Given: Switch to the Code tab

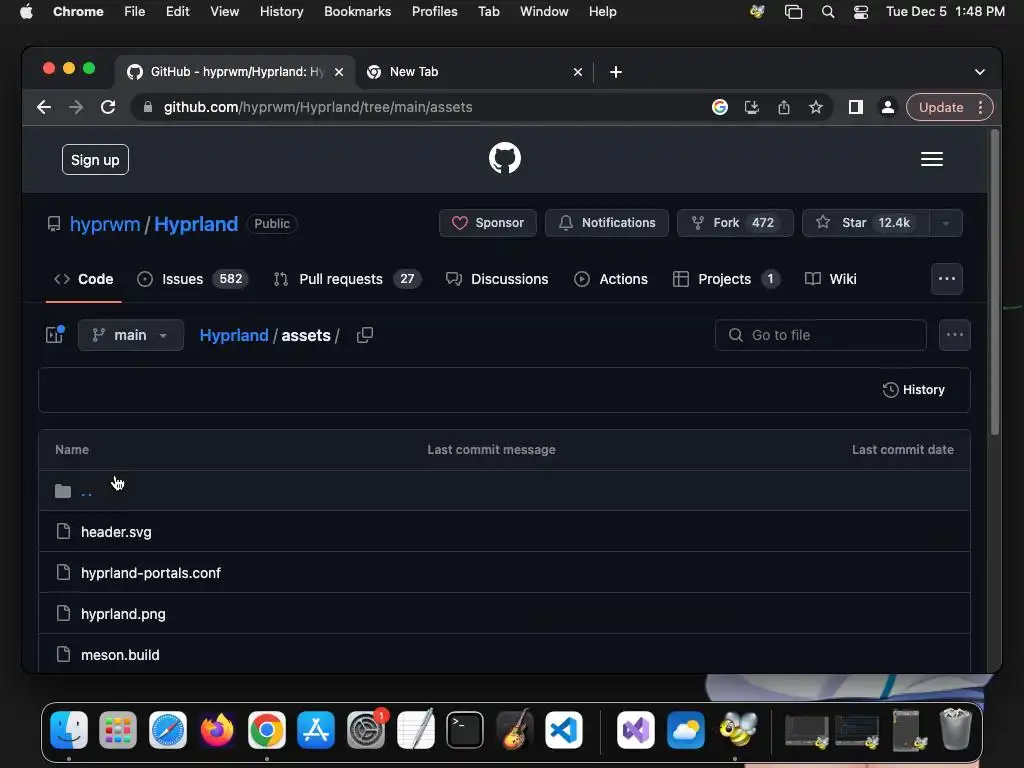Looking at the screenshot, I should (x=84, y=279).
